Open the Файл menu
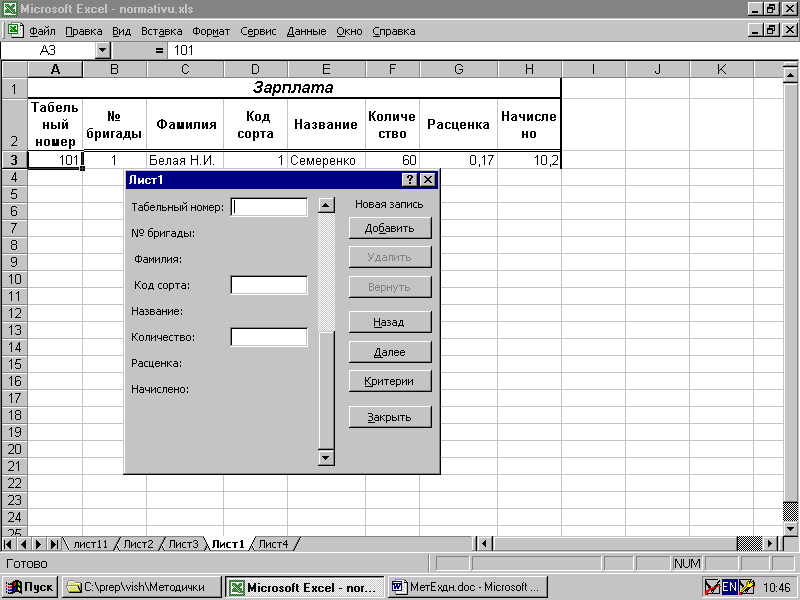Screen dimensions: 800x600 [x=42, y=31]
